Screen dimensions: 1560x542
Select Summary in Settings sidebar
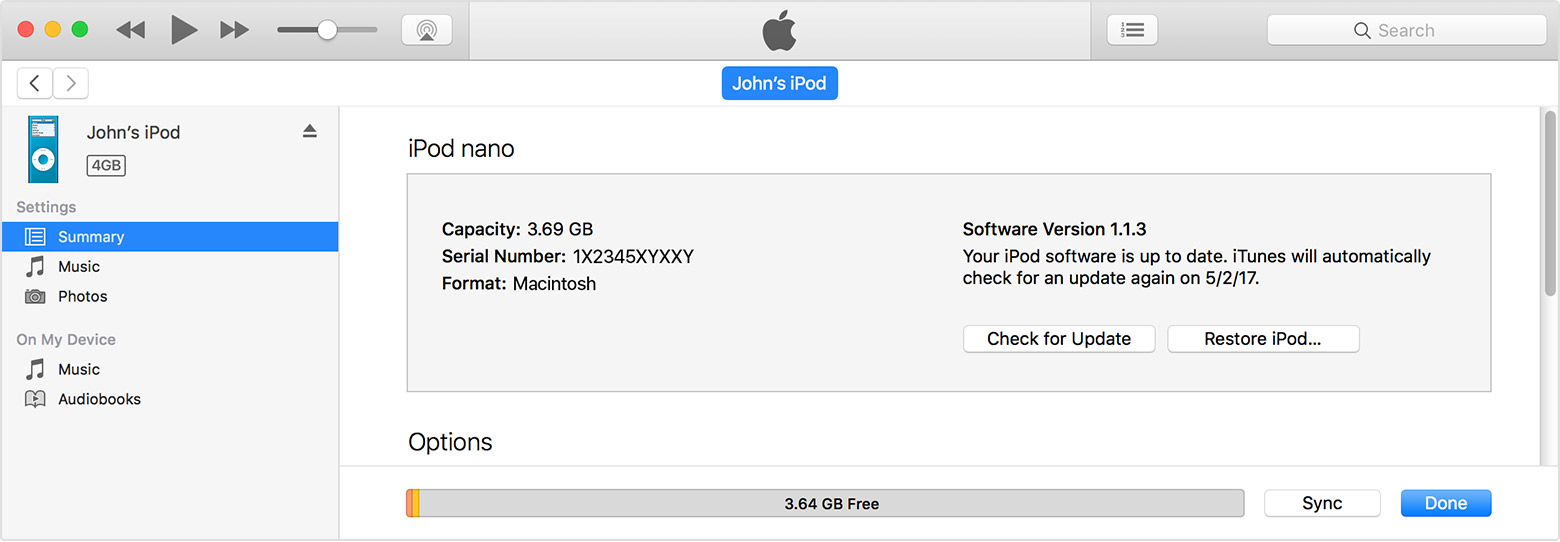point(170,237)
